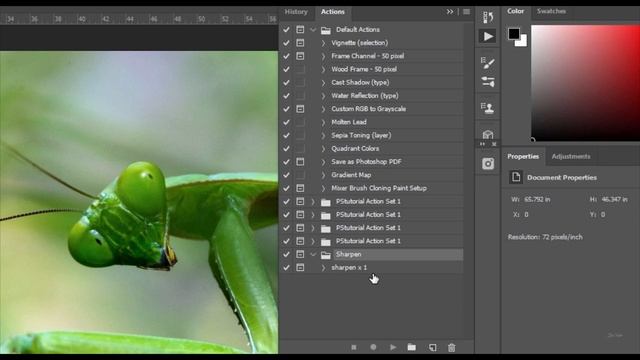Screen dimensions: 640x360
Task: Select the Custom RGB to Grayscale action
Action: 371,109
